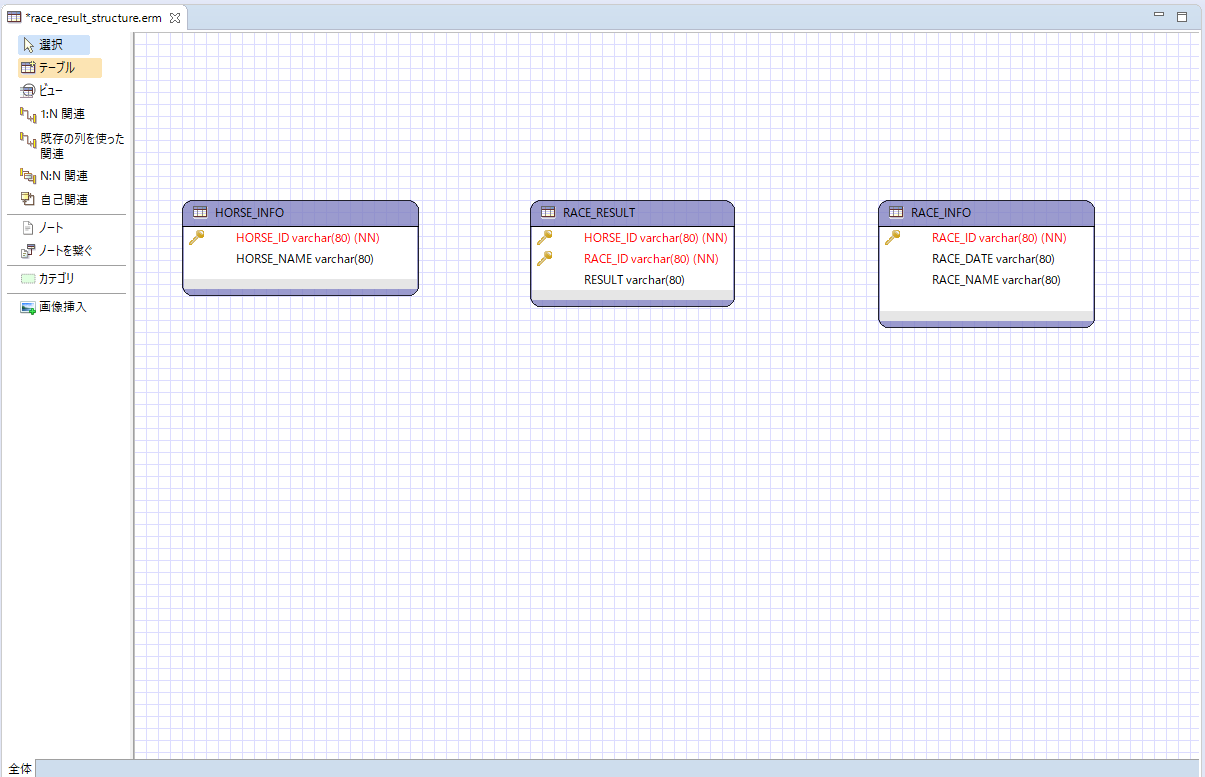Image resolution: width=1205 pixels, height=777 pixels.
Task: Click HORSE_ID varchar(80) column in HORSE_INFO
Action: click(308, 238)
